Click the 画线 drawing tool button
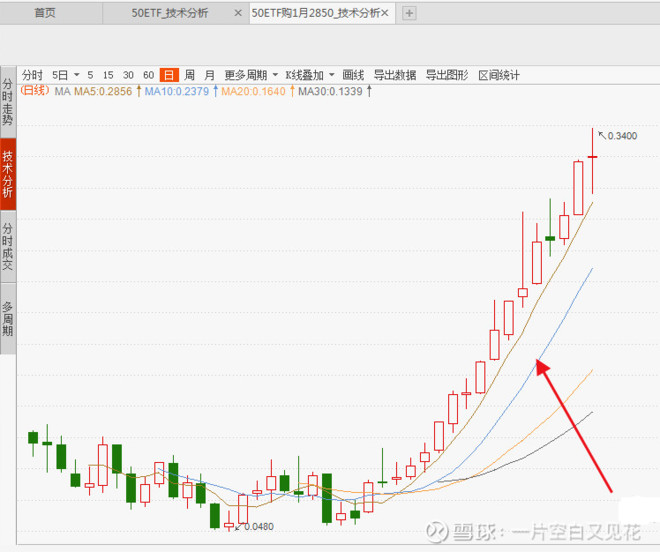Screen dimensions: 660x552 coord(353,75)
